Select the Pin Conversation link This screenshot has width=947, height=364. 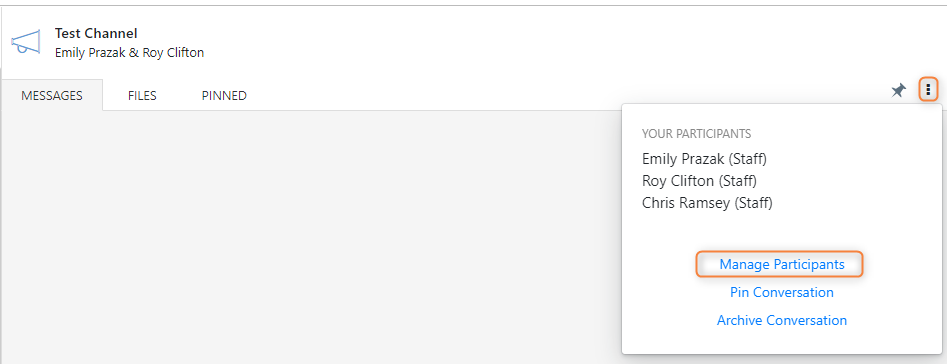[x=782, y=292]
